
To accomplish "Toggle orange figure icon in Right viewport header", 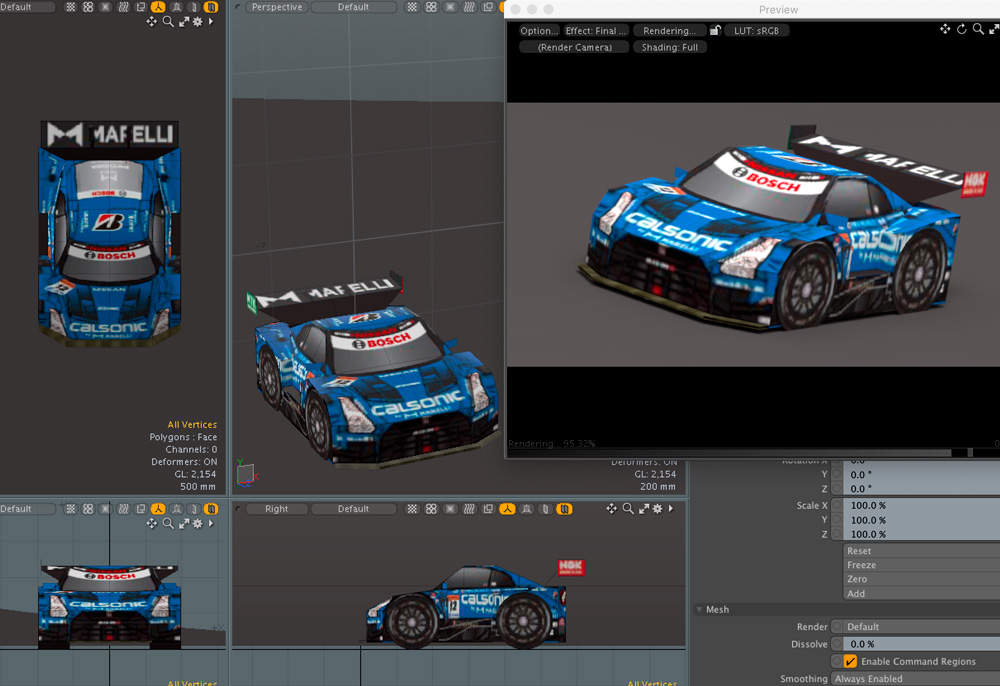I will [x=507, y=509].
